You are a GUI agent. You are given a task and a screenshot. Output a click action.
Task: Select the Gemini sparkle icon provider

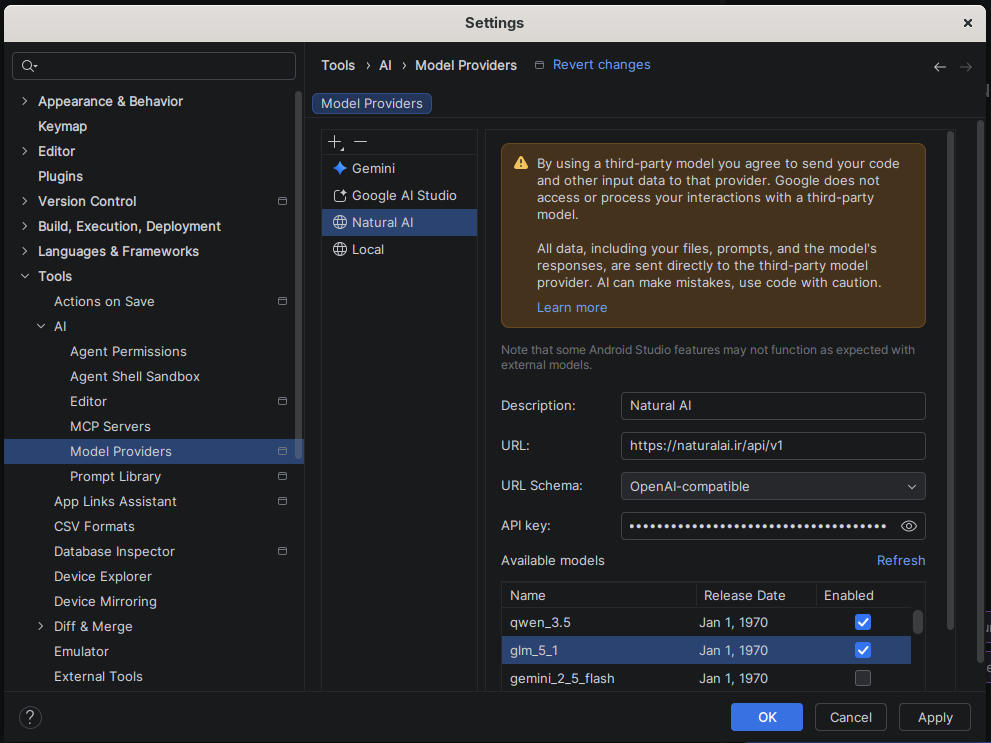click(340, 169)
